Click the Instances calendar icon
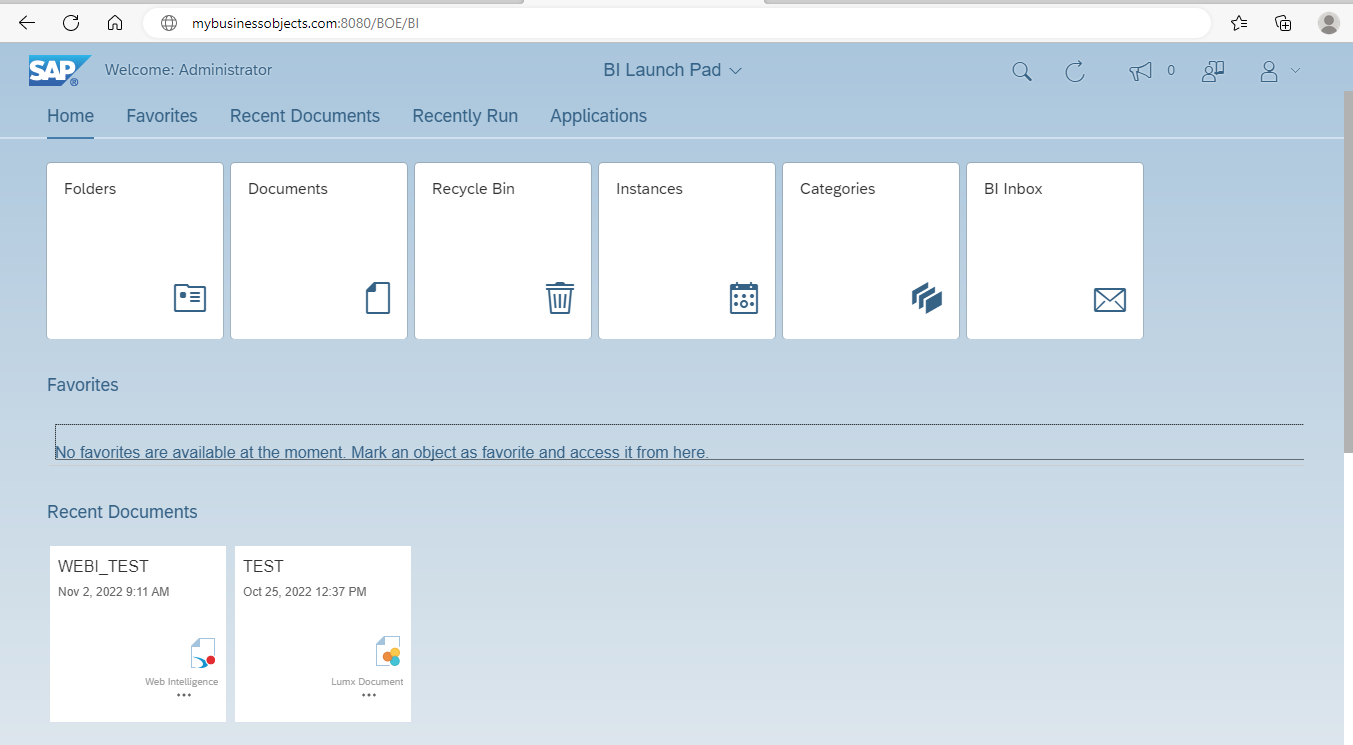The height and width of the screenshot is (745, 1353). click(744, 298)
